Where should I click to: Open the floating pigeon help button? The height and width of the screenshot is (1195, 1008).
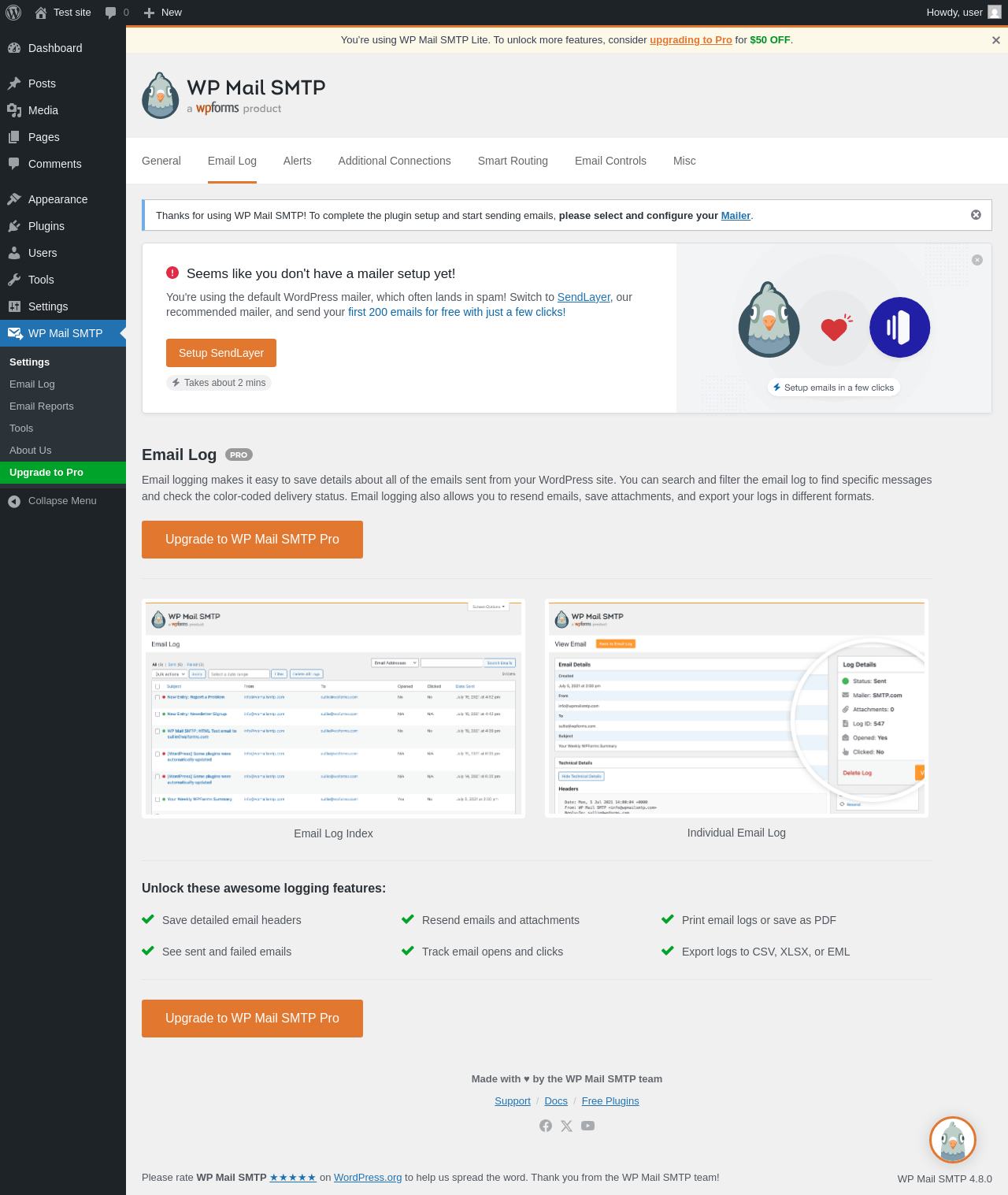pos(953,1140)
